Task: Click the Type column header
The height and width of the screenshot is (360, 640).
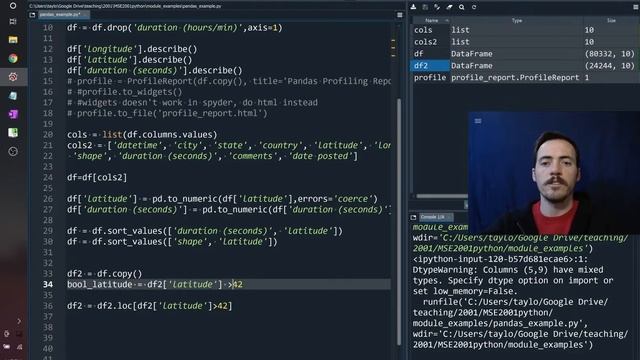Action: click(517, 20)
